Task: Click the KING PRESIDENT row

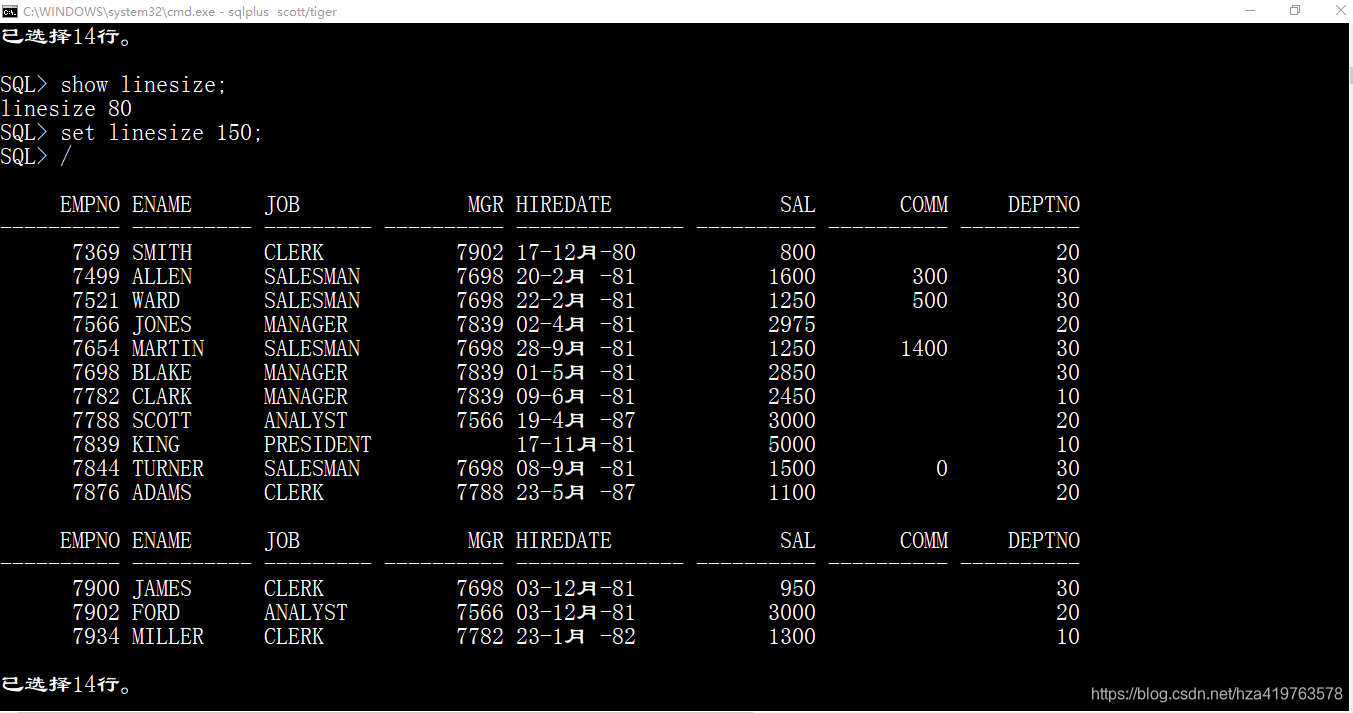Action: click(400, 444)
